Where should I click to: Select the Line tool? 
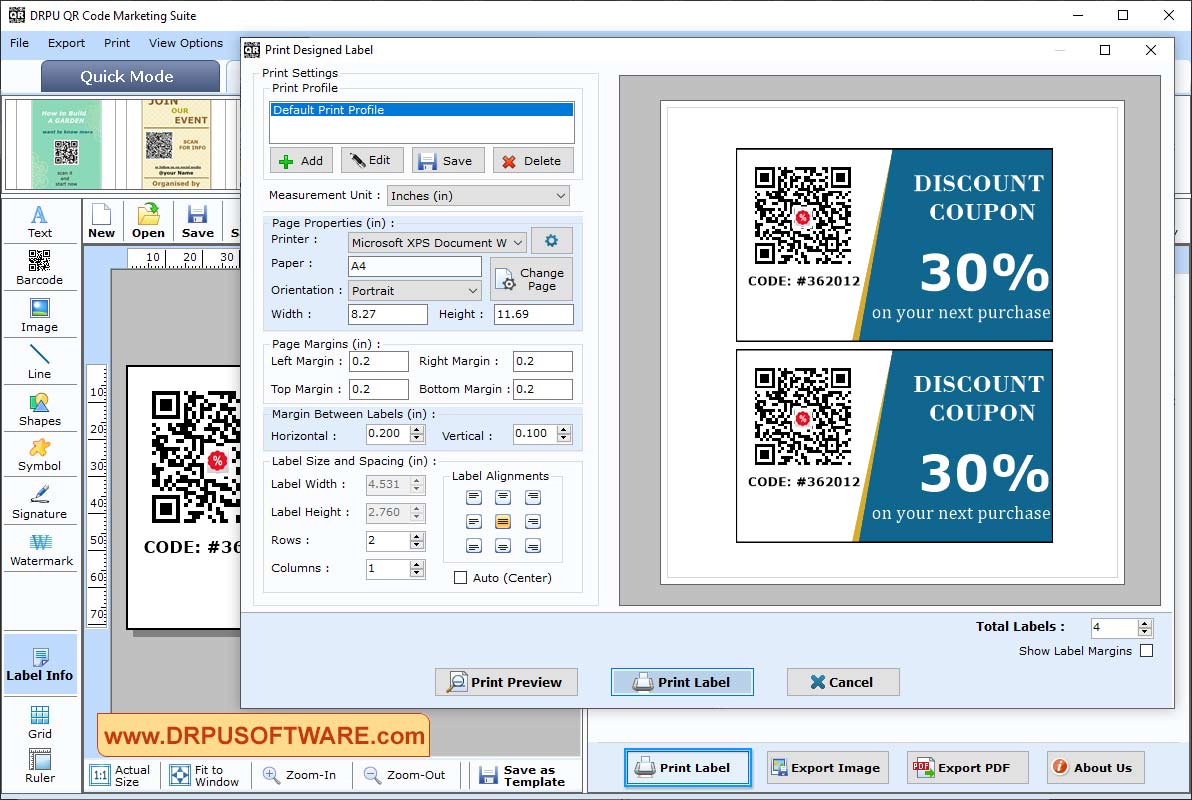point(40,362)
